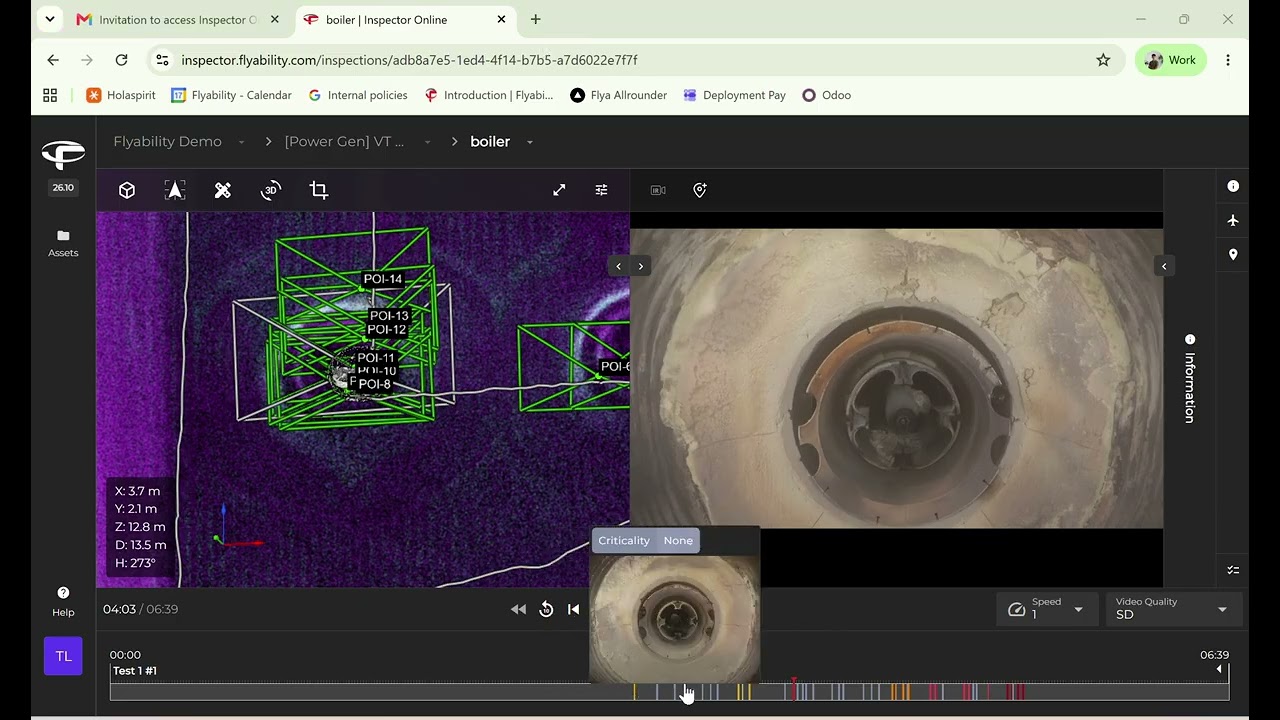Open the Chrome three-dot menu

coord(1228,60)
